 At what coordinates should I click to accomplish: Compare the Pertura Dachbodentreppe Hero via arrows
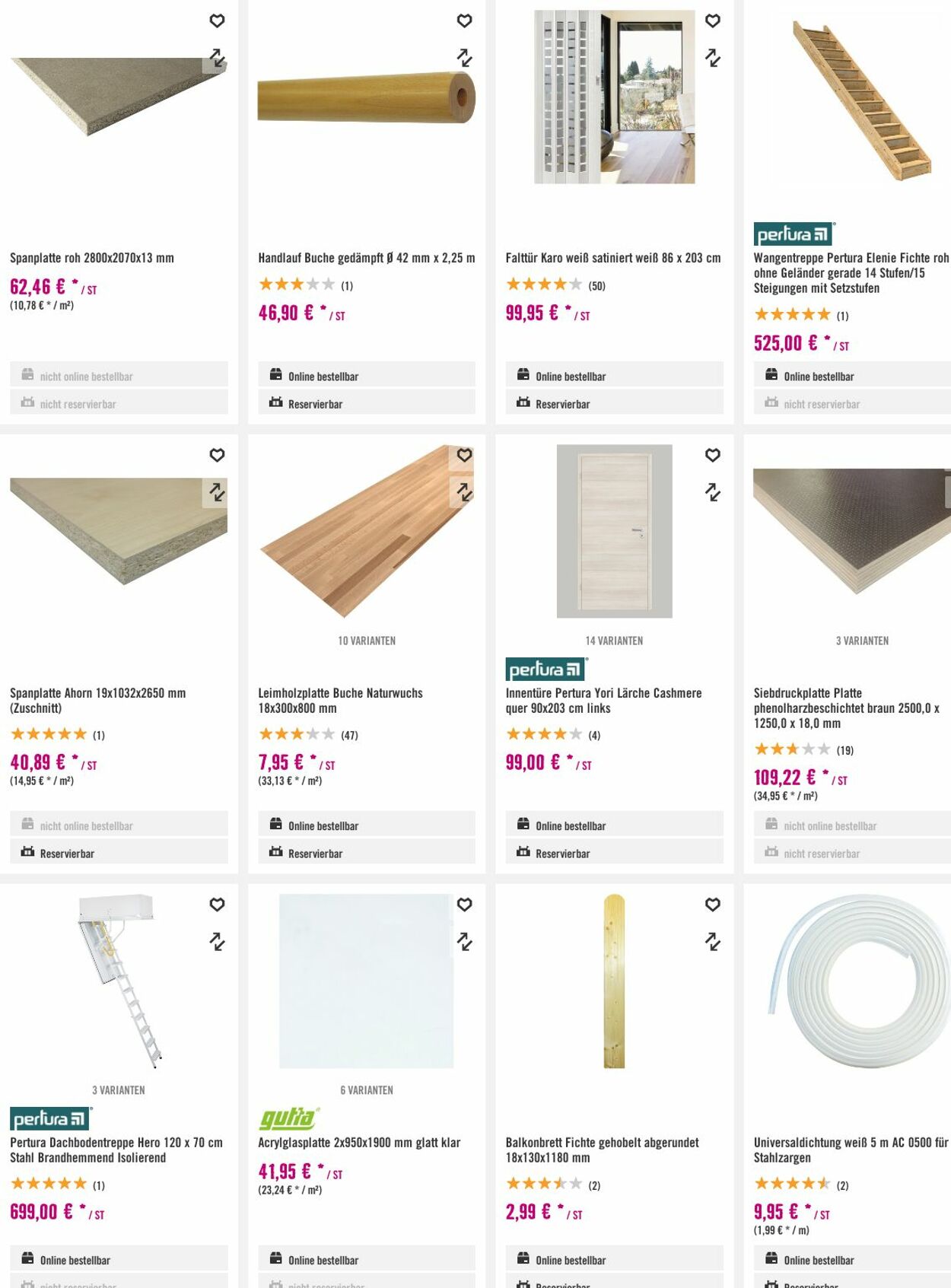pos(217,942)
